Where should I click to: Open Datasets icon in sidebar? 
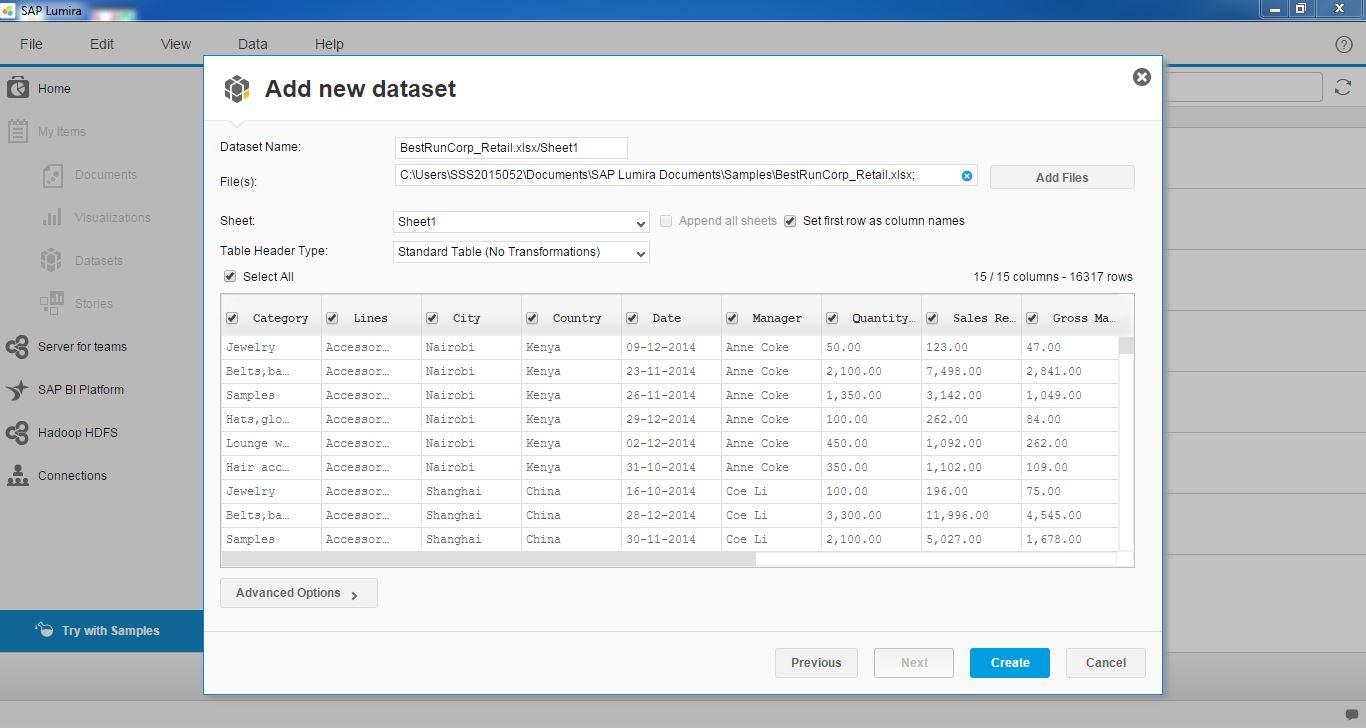coord(51,260)
